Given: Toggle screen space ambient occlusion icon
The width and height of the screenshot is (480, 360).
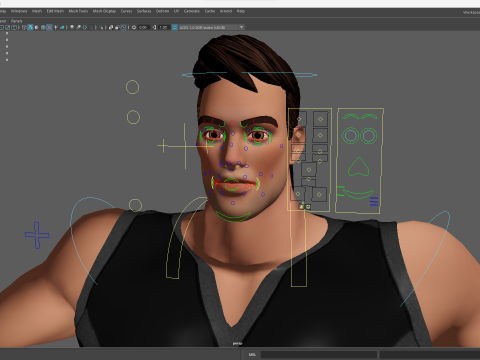Looking at the screenshot, I should (72, 27).
